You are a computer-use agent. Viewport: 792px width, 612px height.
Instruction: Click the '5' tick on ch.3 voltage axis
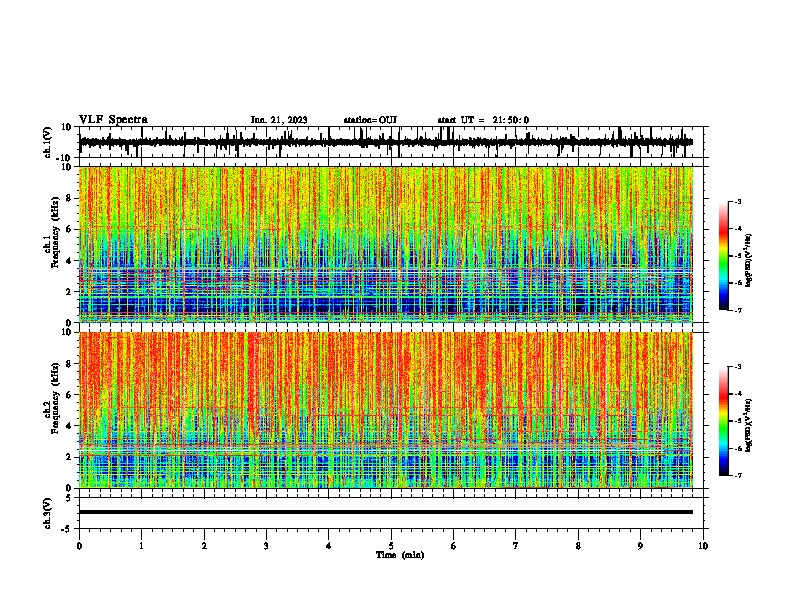click(x=69, y=498)
